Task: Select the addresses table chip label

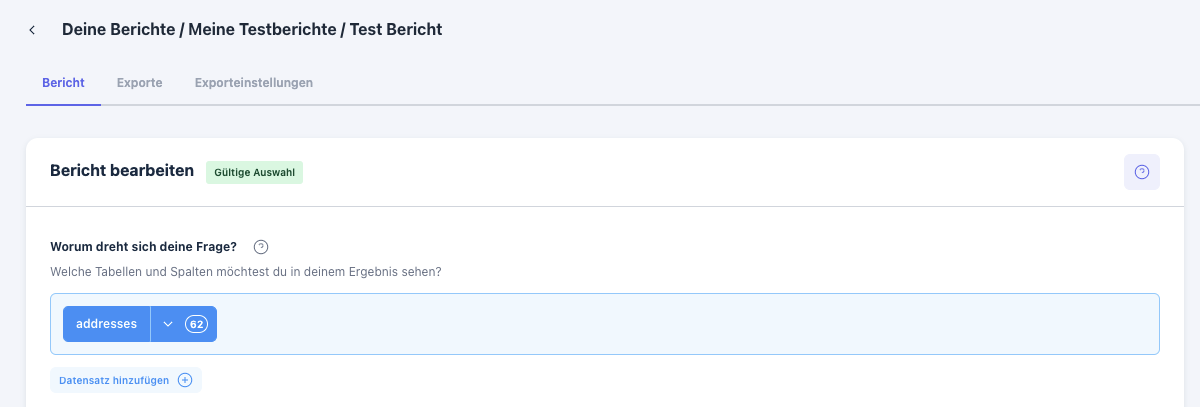Action: pos(106,324)
